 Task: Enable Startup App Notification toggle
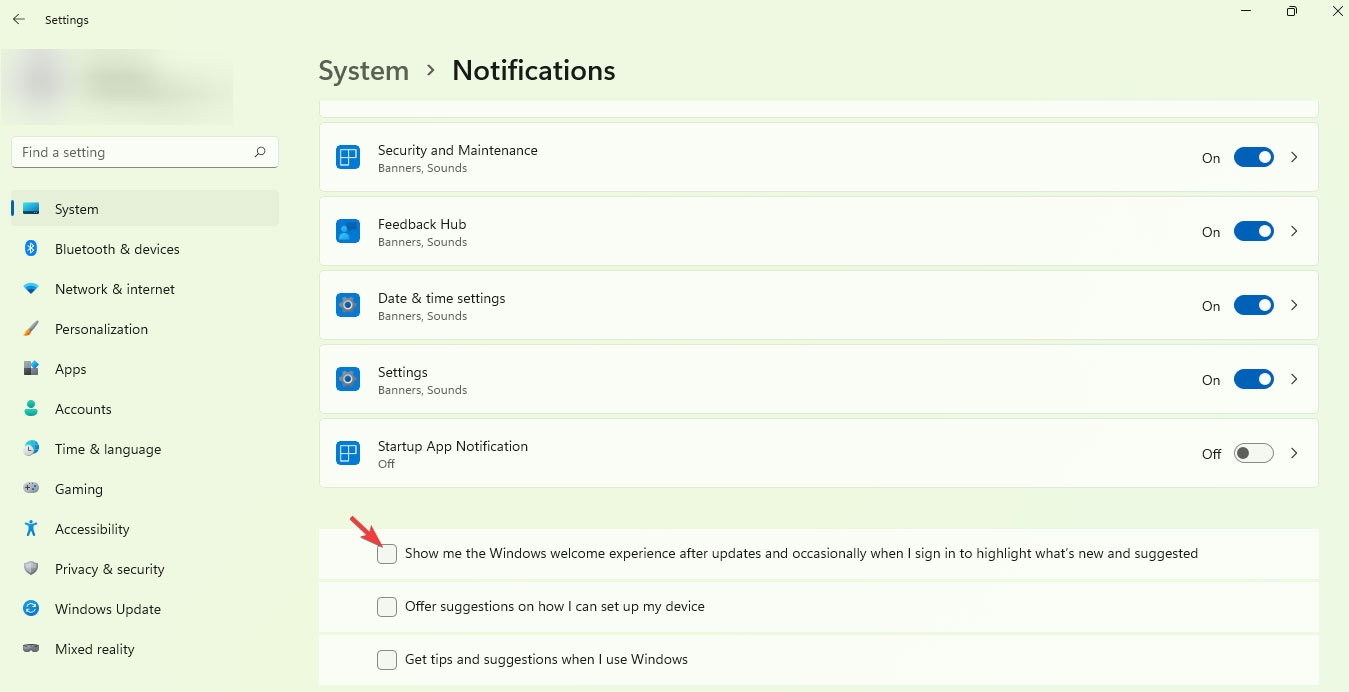click(x=1253, y=453)
